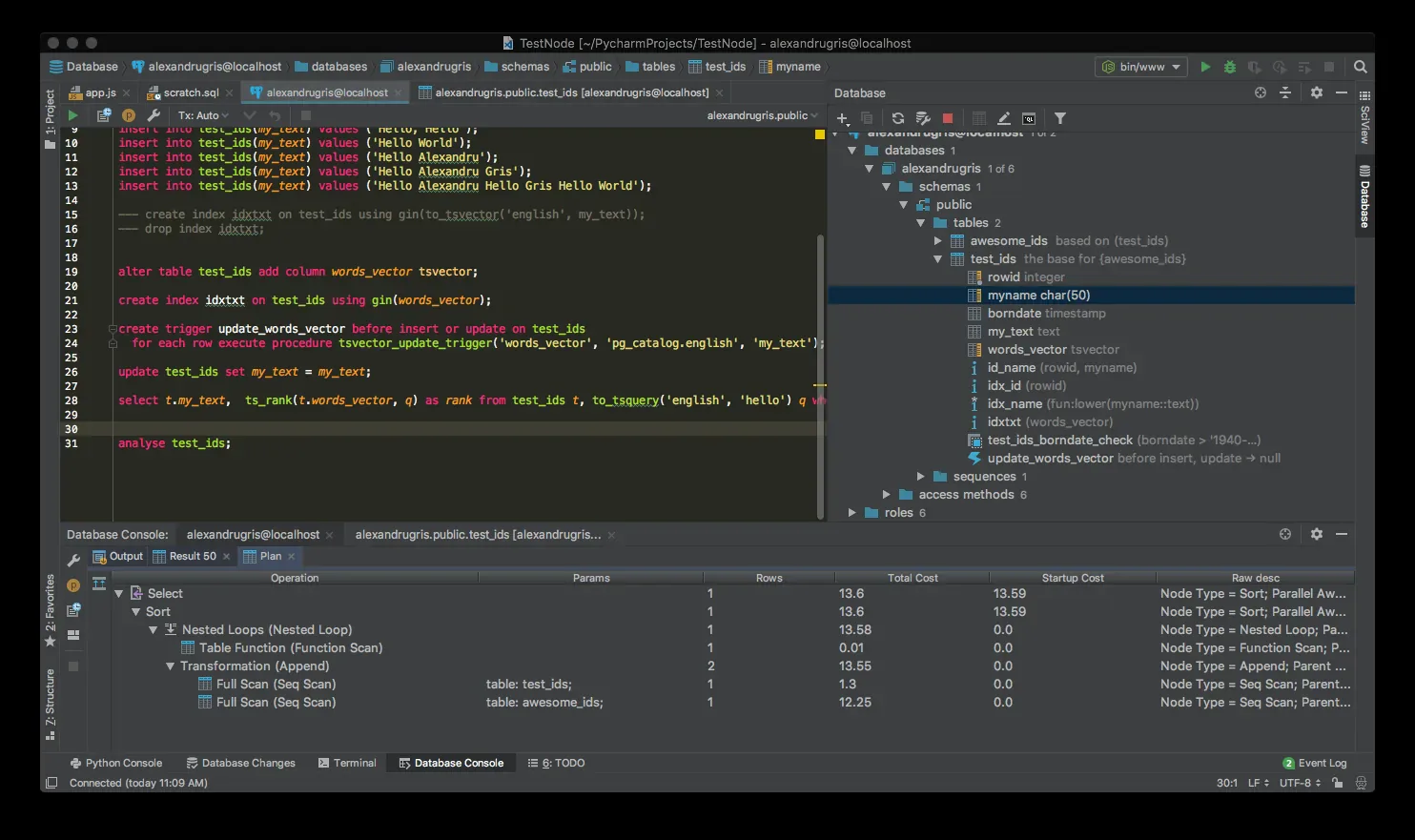Filter the Database tree
This screenshot has width=1415, height=840.
pyautogui.click(x=1060, y=118)
